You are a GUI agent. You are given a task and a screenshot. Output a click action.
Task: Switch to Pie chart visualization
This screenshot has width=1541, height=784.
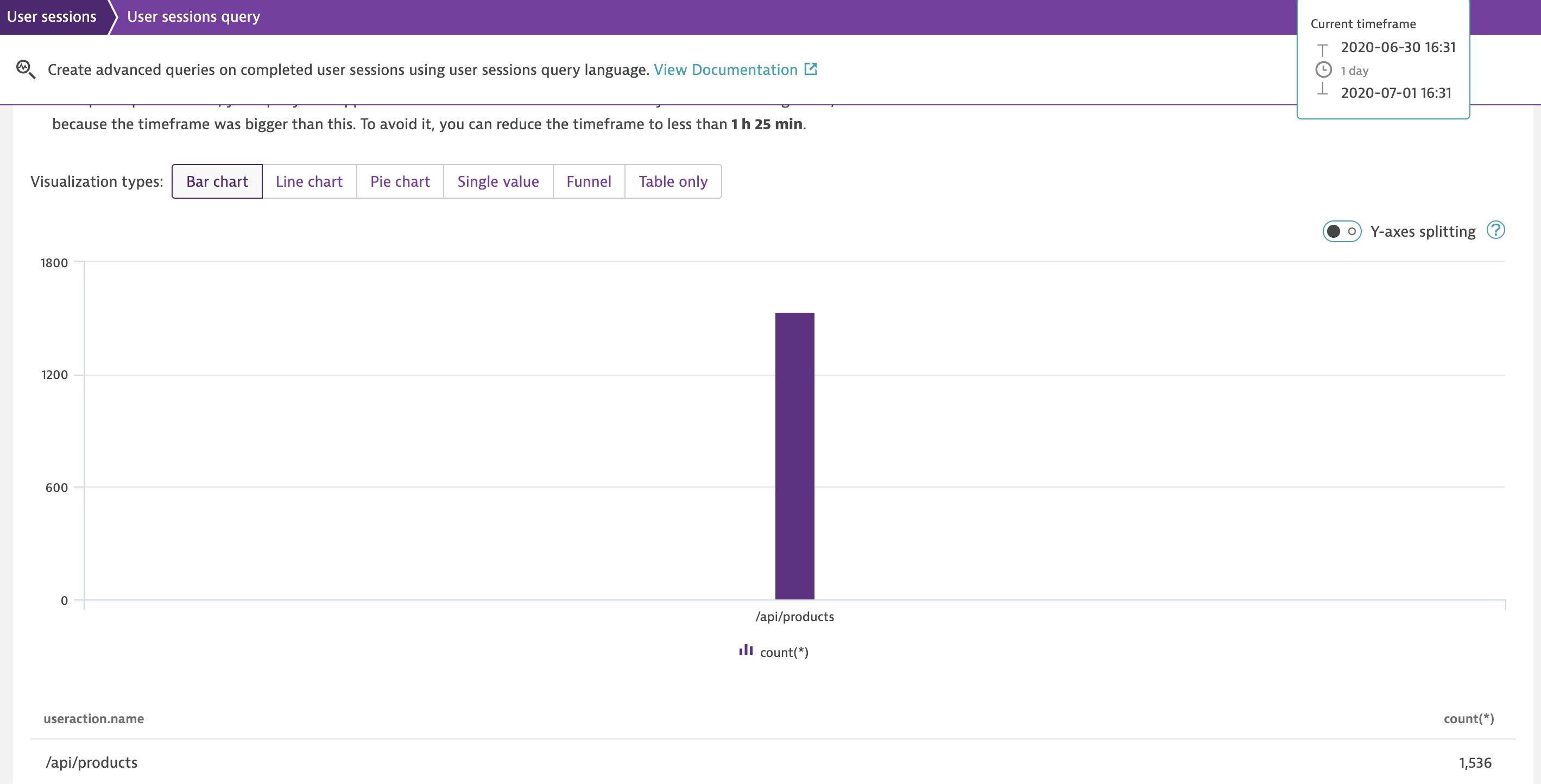400,181
